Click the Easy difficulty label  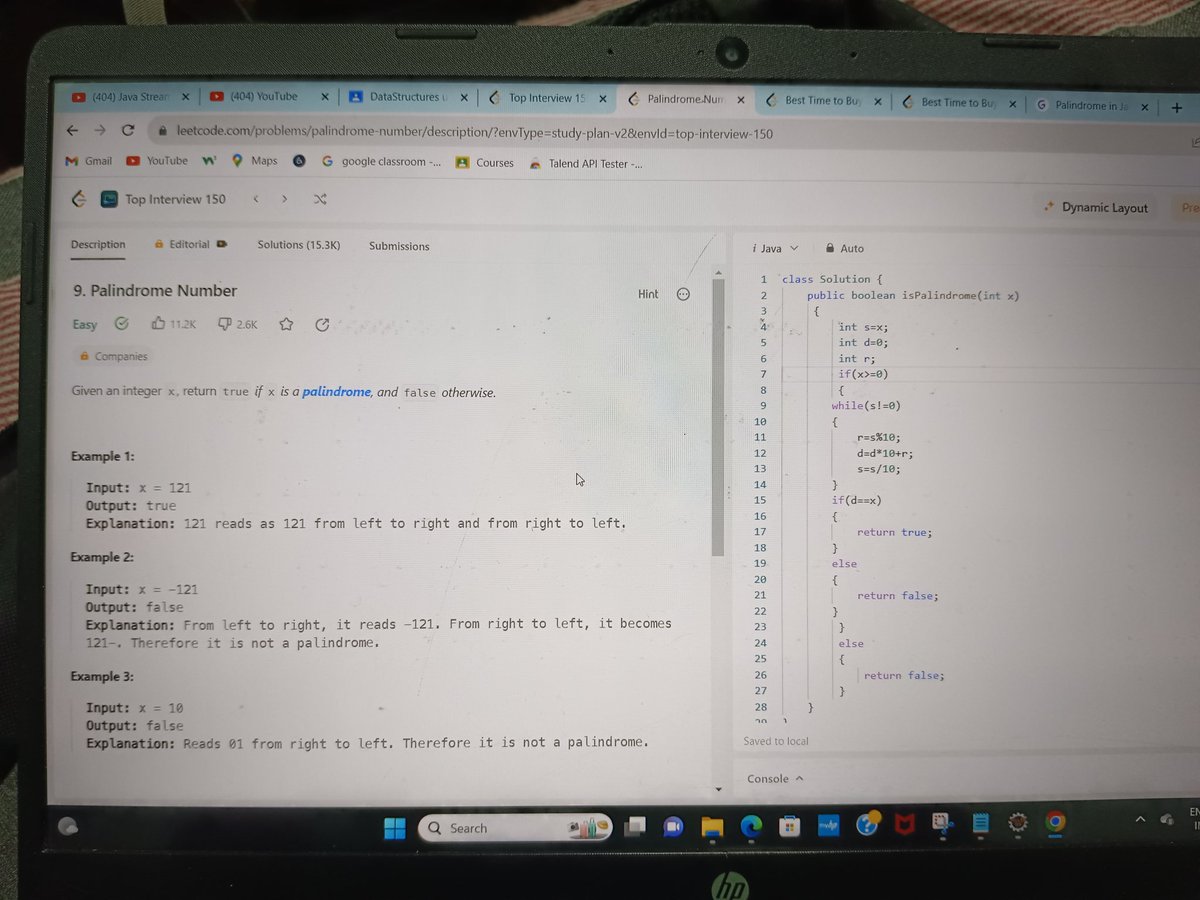pyautogui.click(x=85, y=324)
